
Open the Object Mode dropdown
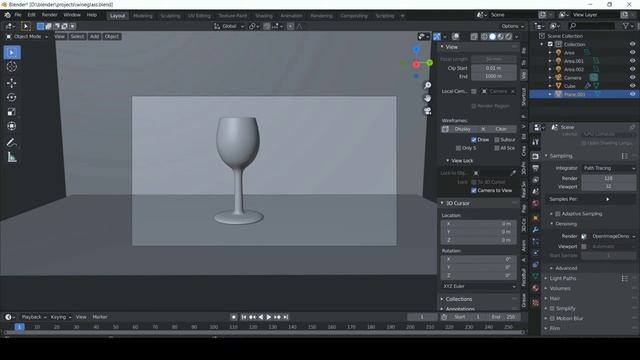(26, 37)
